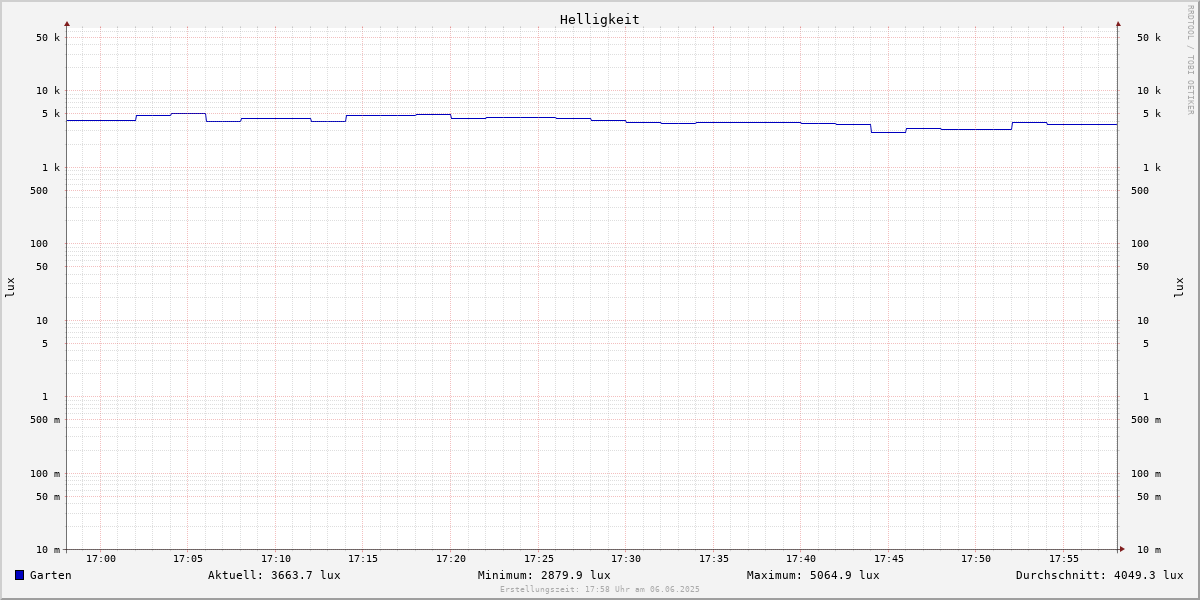Click the rotated 'lux' label on left axis

[10, 288]
